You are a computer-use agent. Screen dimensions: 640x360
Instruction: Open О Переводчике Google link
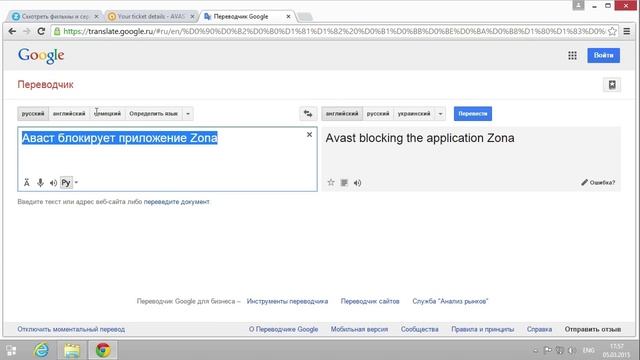coord(283,329)
